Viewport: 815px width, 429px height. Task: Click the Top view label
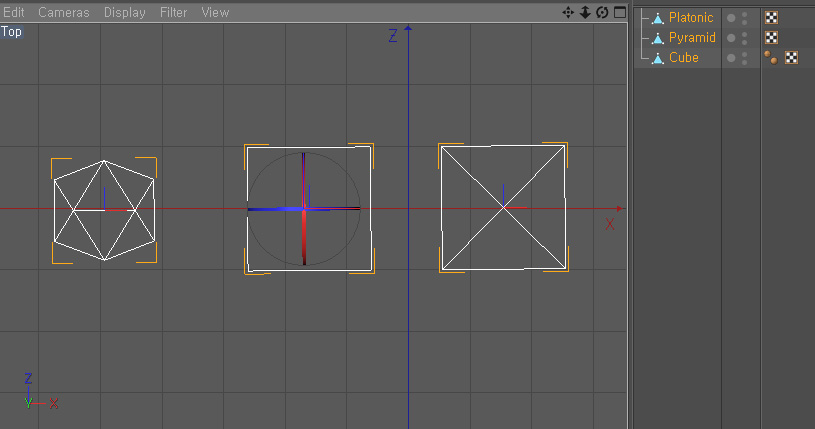point(11,32)
